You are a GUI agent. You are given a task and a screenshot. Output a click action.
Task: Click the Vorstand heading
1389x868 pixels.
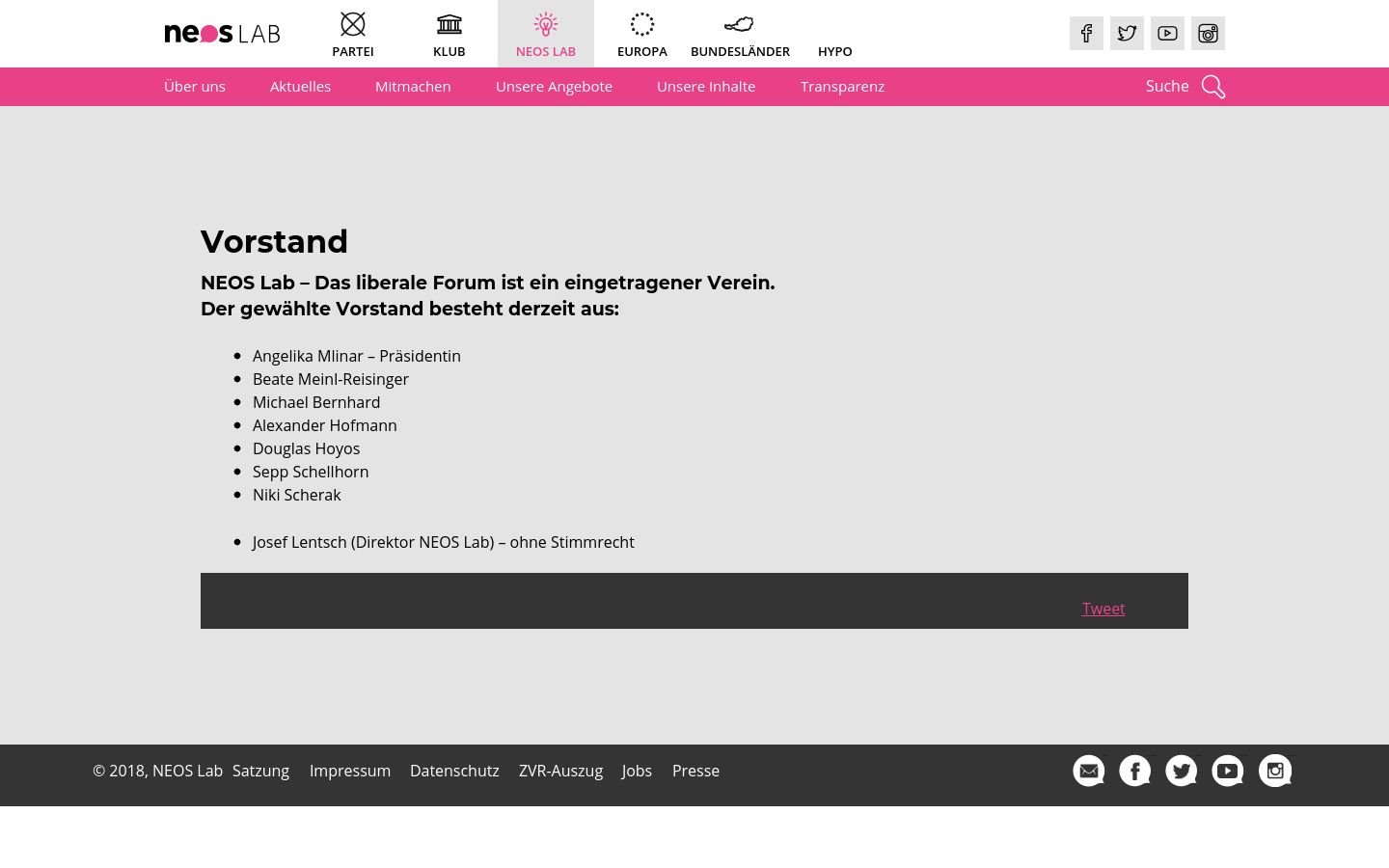pos(274,241)
